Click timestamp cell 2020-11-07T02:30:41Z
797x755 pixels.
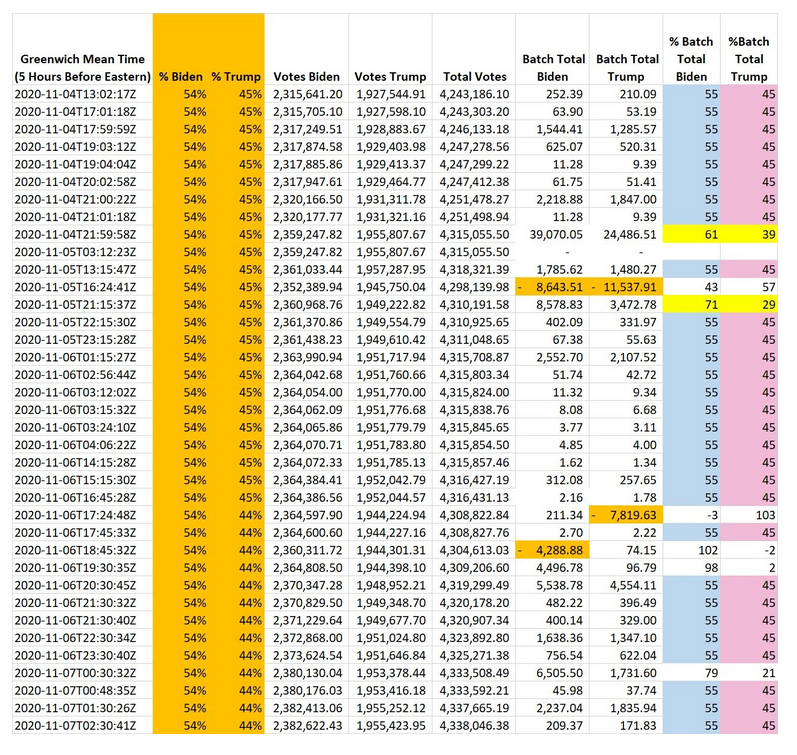[80, 726]
